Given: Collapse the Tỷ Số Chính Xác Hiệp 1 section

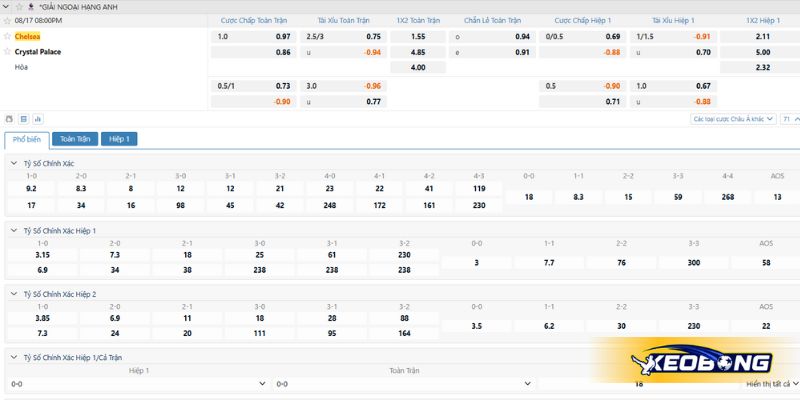Looking at the screenshot, I should 14,231.
